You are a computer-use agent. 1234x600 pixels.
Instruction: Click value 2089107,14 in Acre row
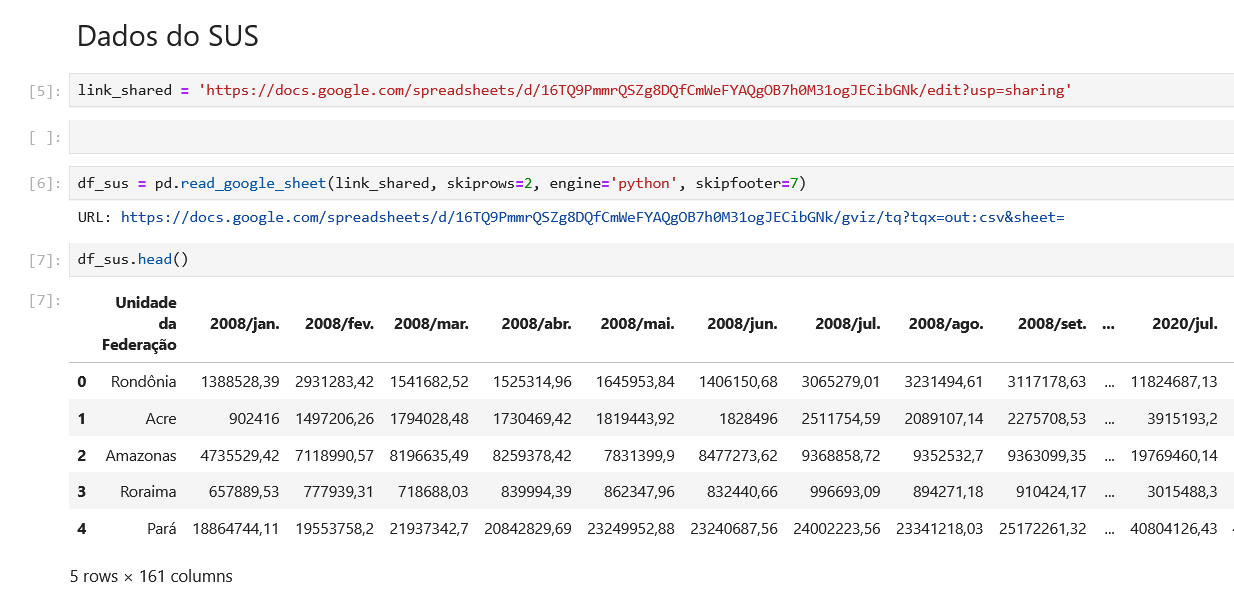(944, 418)
